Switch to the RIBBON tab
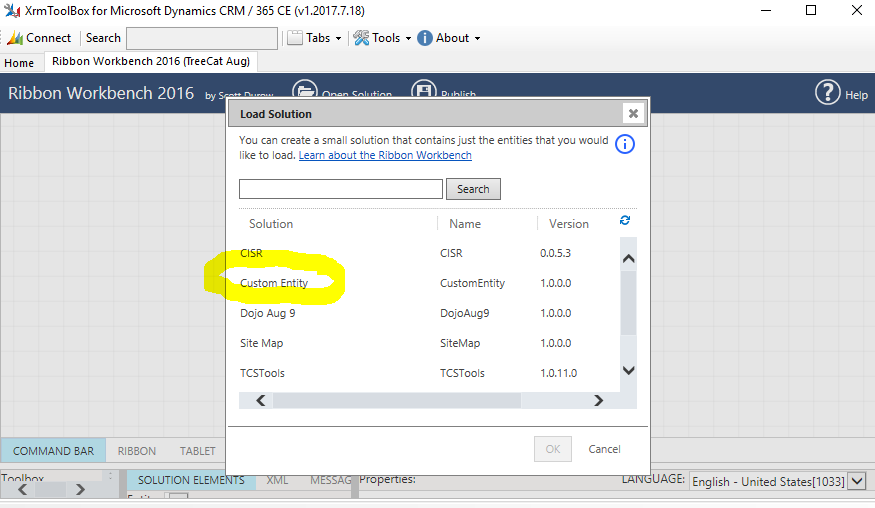The width and height of the screenshot is (875, 508). tap(137, 451)
